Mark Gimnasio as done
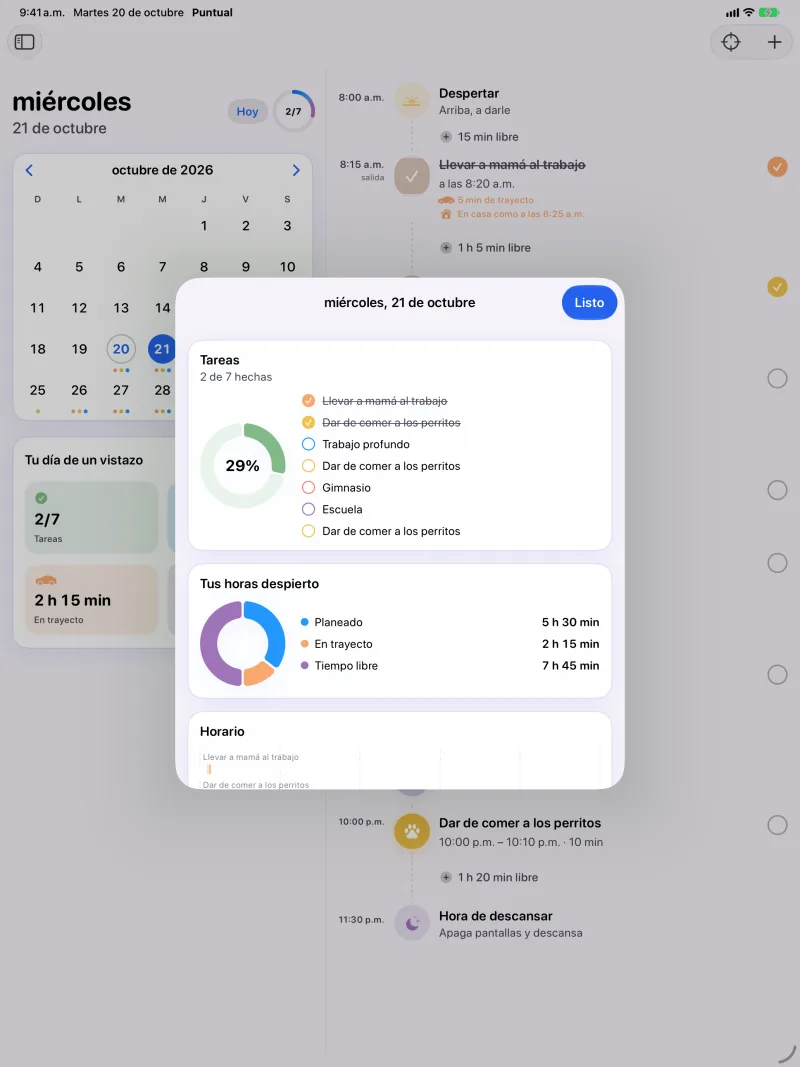This screenshot has width=800, height=1067. coord(308,488)
